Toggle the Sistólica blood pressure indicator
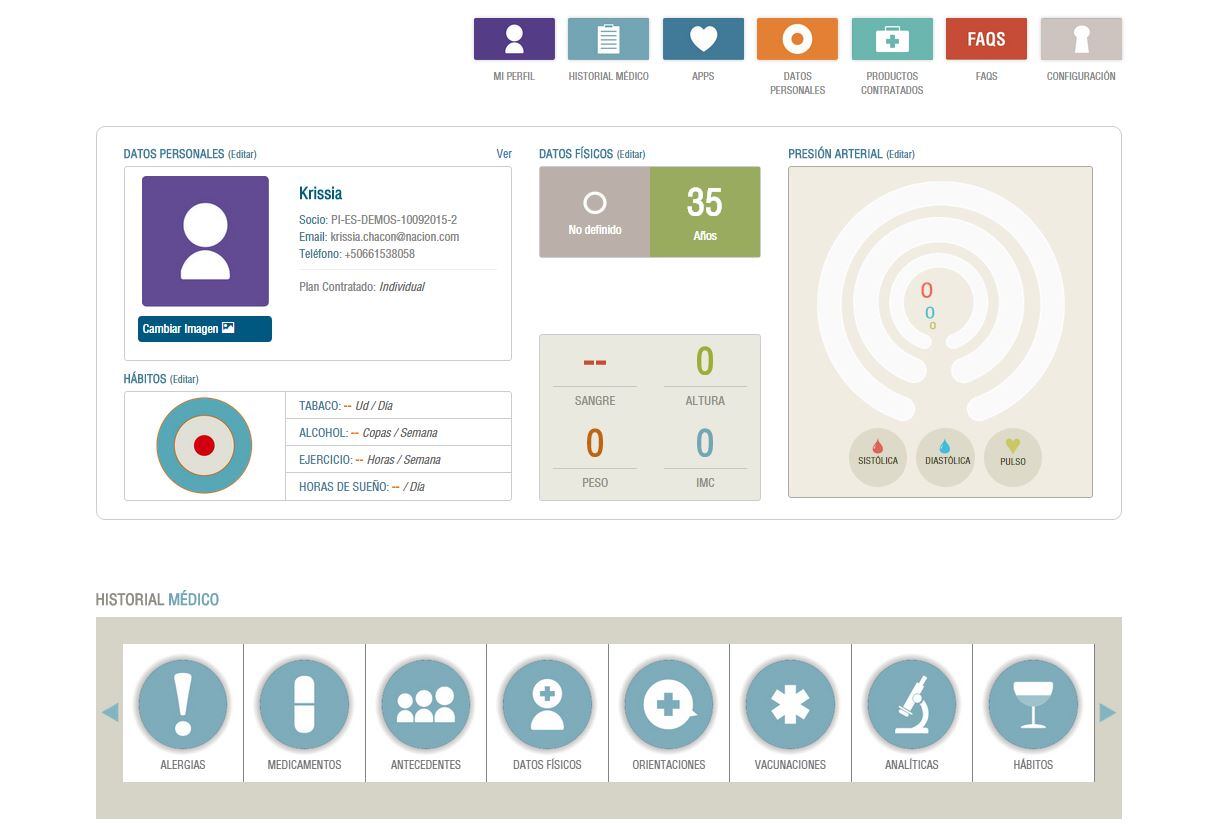 coord(878,457)
